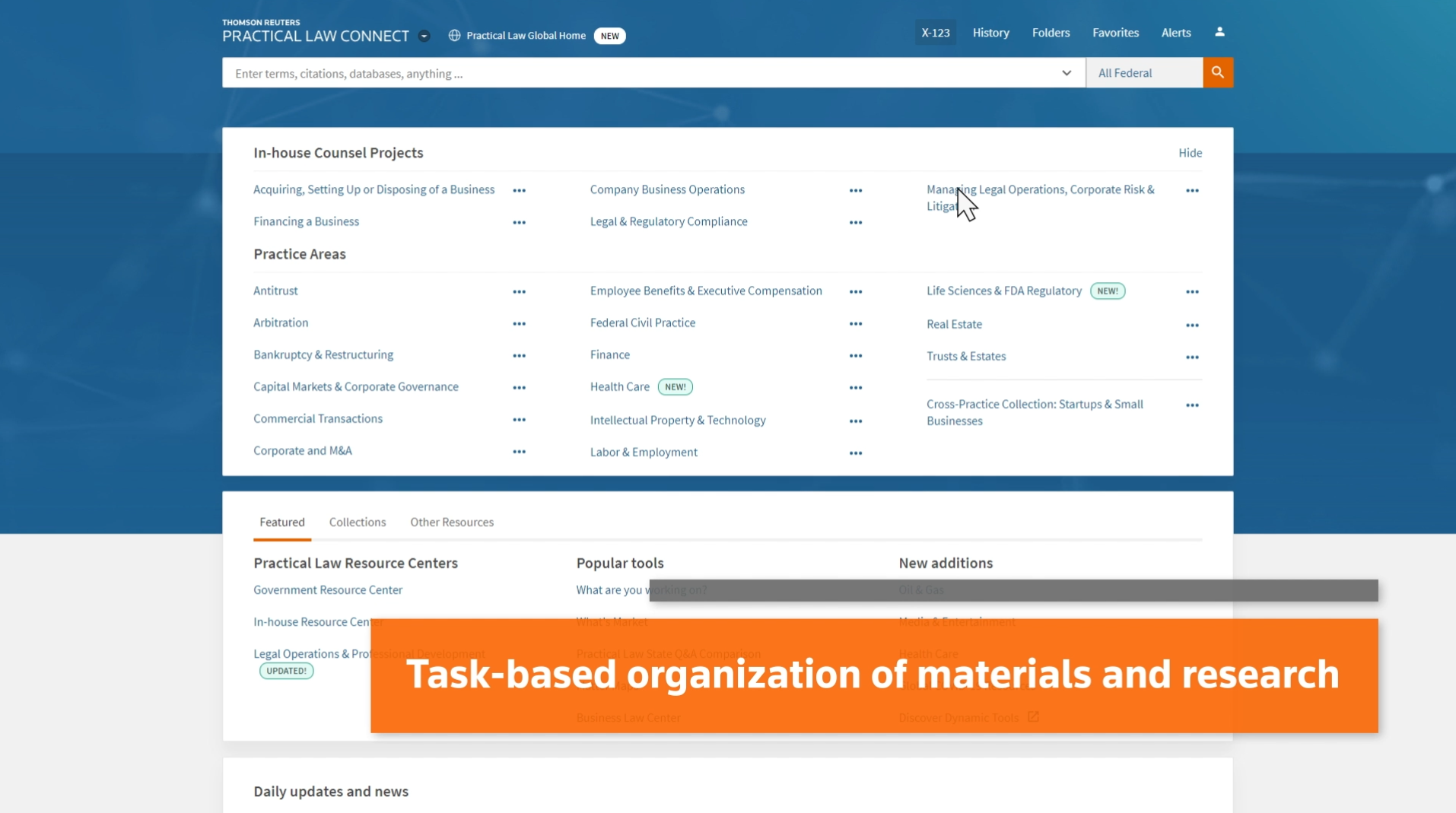The width and height of the screenshot is (1456, 813).
Task: Open more options for Trusts & Estates
Action: [1191, 357]
